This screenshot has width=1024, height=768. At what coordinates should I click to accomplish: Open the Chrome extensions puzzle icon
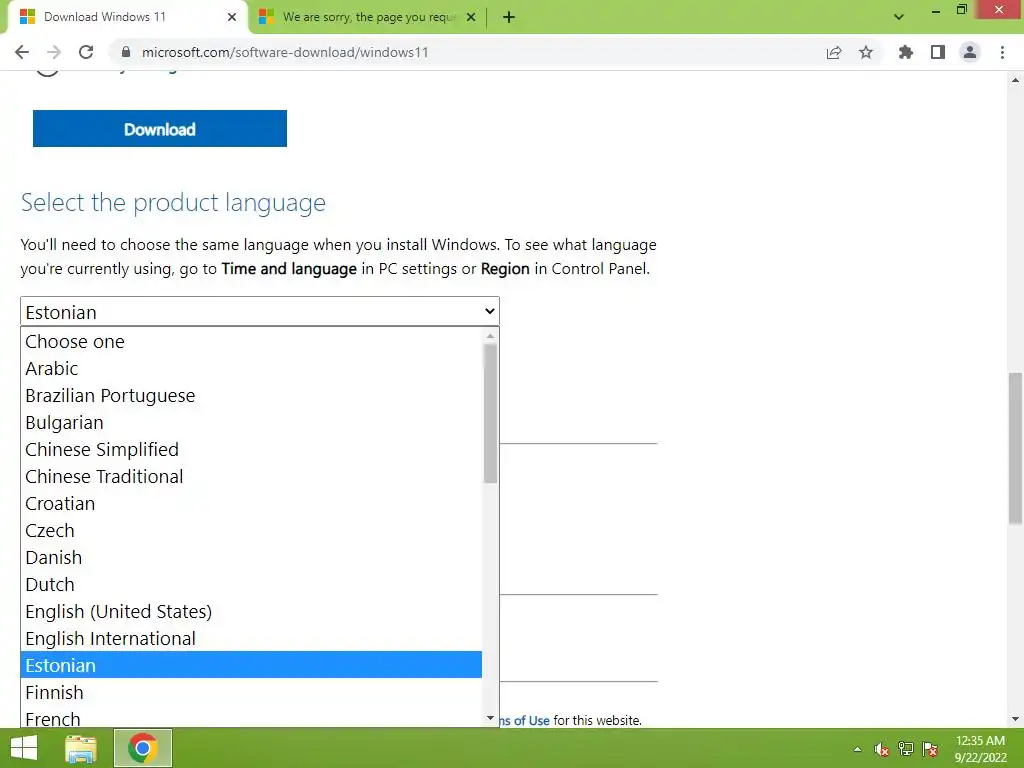906,52
